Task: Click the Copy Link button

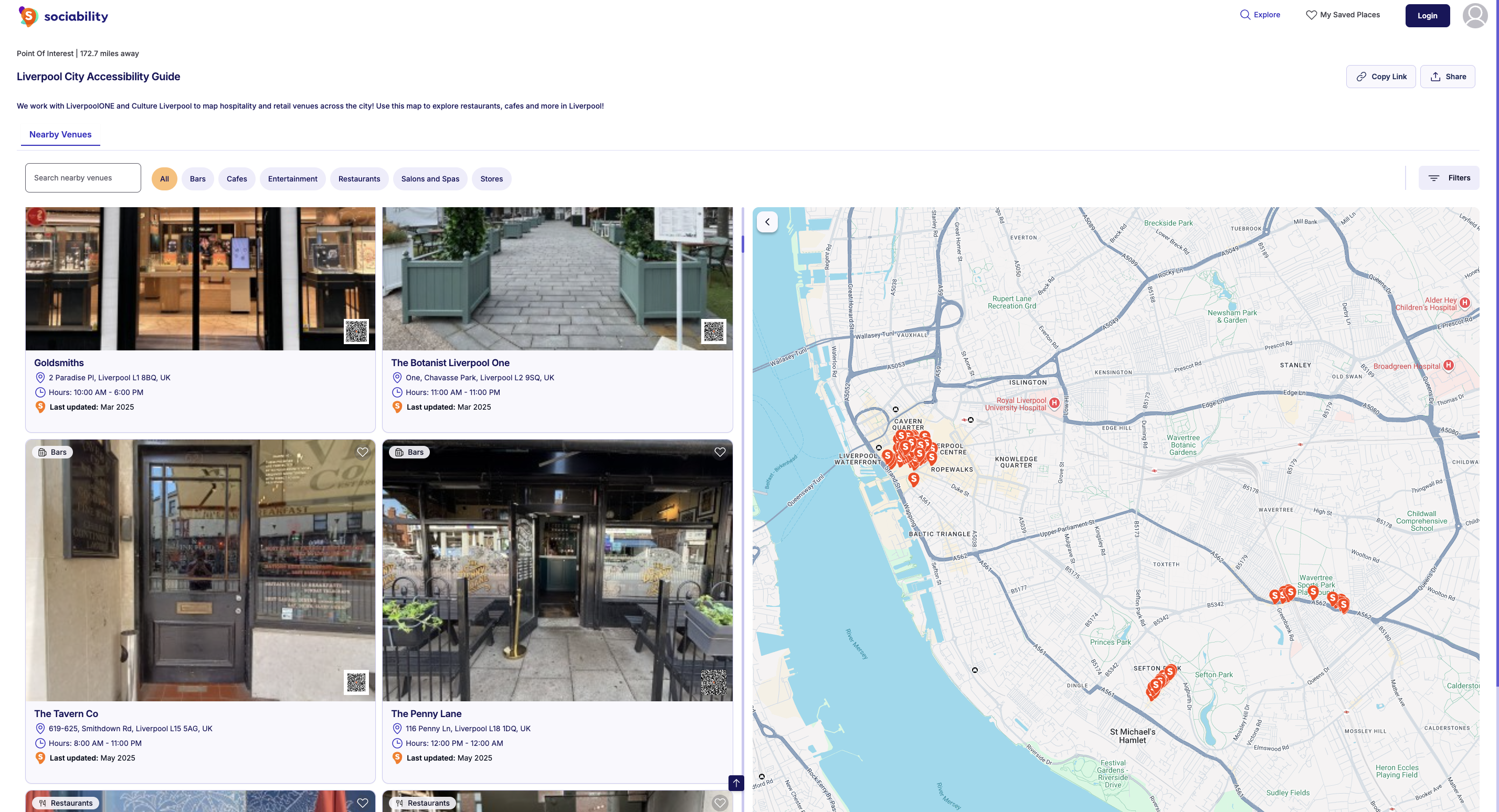Action: [x=1380, y=77]
